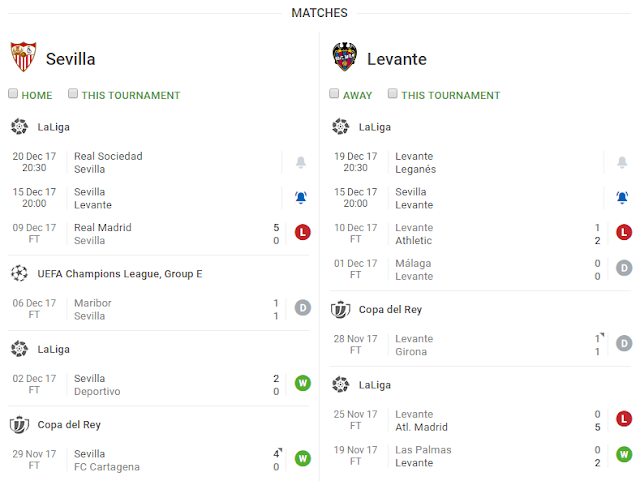
Task: Click the grey D badge for Málaga vs Levante
Action: (x=624, y=268)
